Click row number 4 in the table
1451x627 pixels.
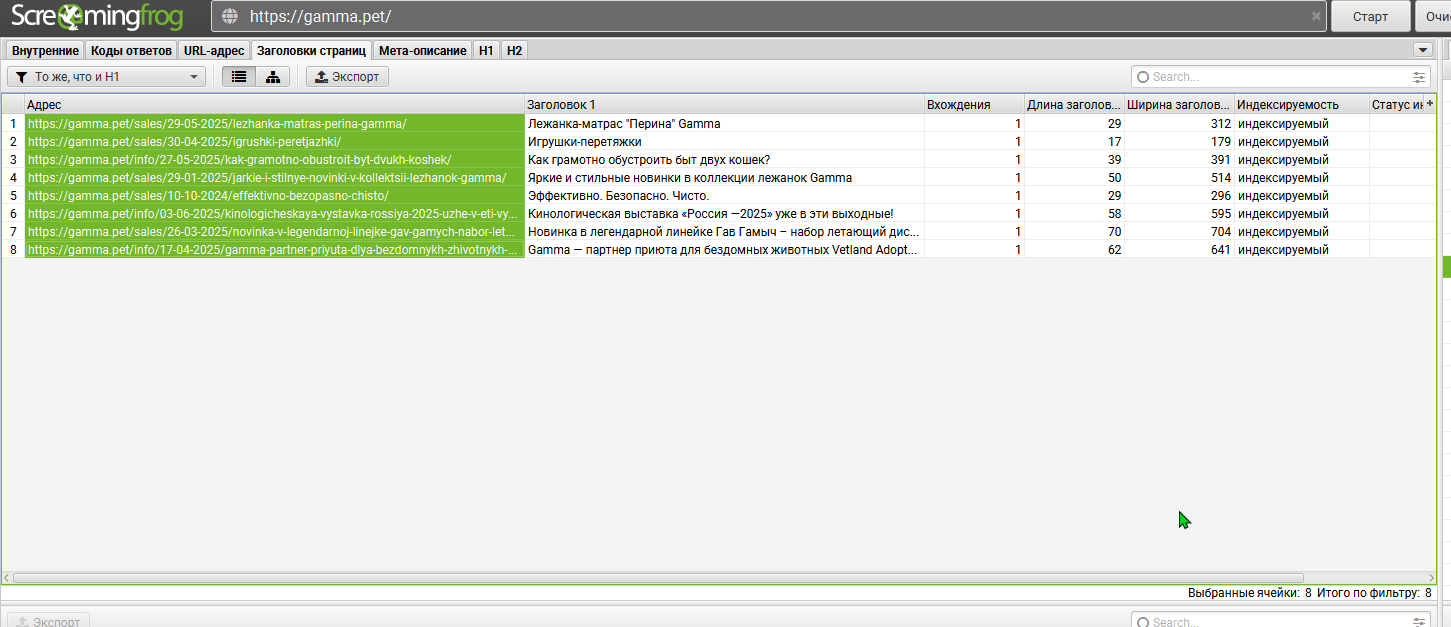point(13,177)
